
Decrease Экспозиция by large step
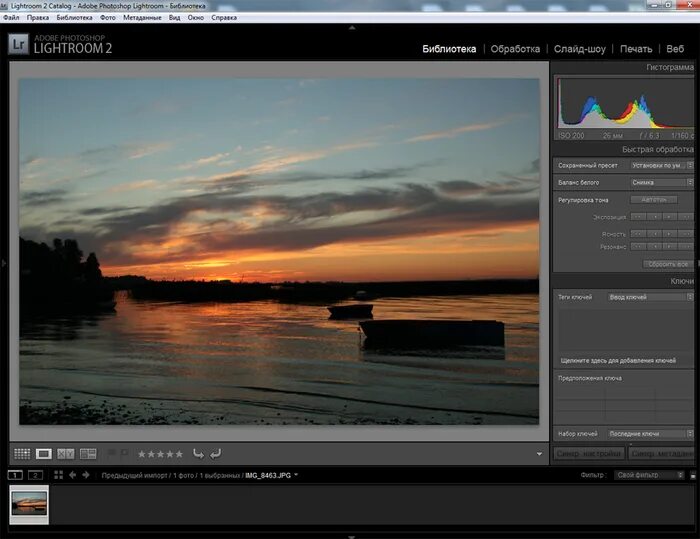(x=638, y=217)
